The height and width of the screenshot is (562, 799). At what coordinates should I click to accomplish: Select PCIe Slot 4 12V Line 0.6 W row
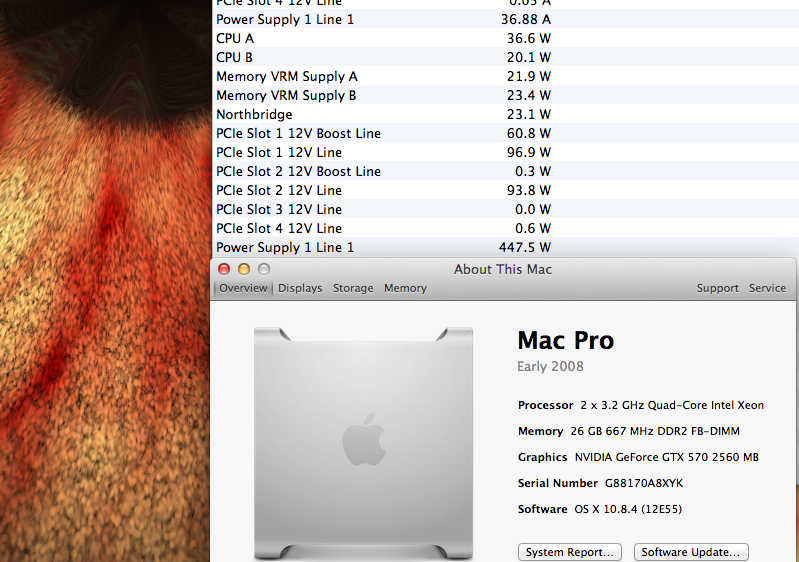[x=505, y=228]
